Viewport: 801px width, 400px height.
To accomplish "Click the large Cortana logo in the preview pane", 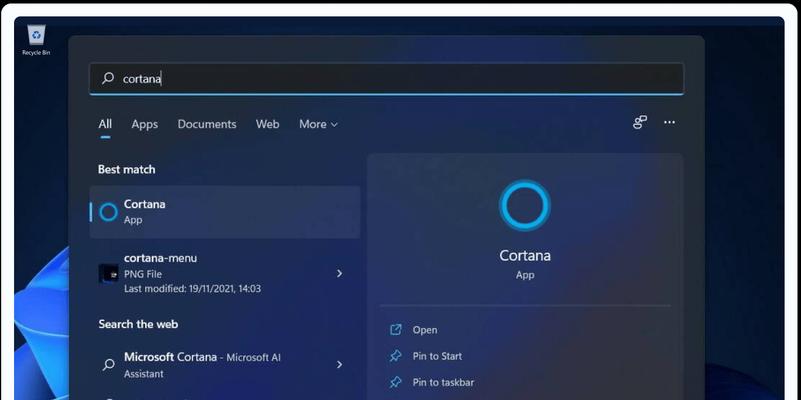I will (x=525, y=205).
